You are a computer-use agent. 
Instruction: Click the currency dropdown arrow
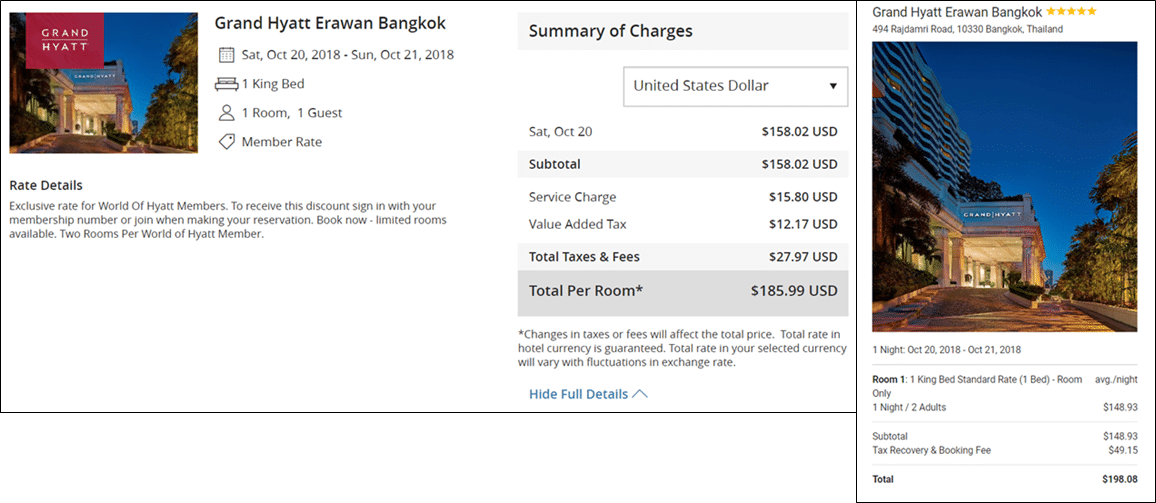point(833,86)
